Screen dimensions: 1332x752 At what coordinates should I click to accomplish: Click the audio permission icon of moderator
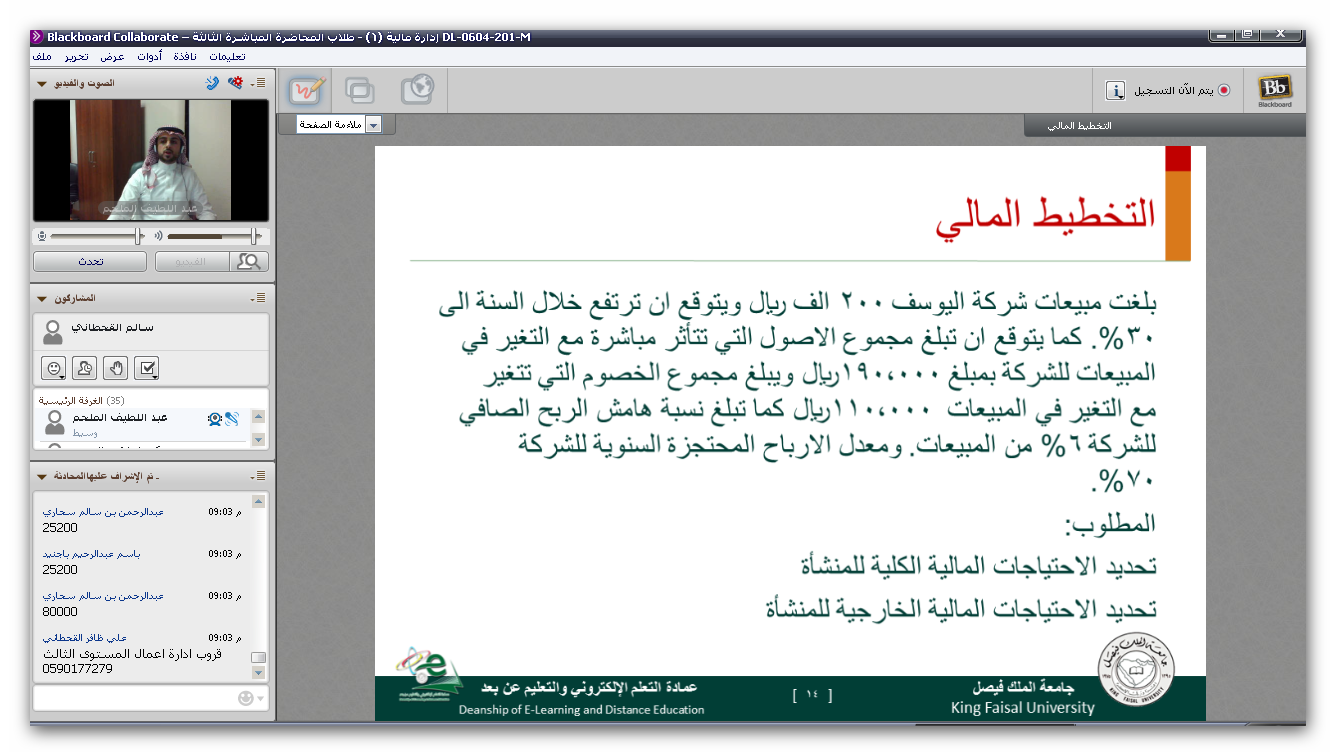coord(232,419)
